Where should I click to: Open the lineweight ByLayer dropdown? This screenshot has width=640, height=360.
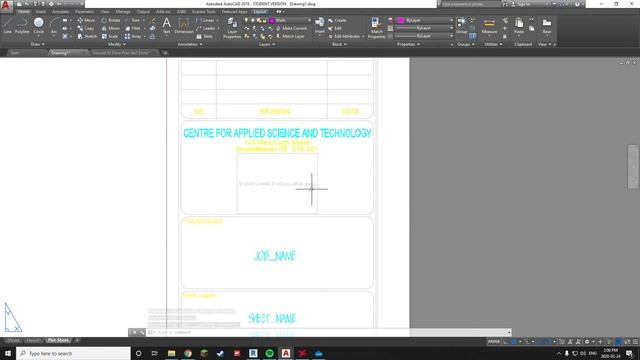click(425, 28)
